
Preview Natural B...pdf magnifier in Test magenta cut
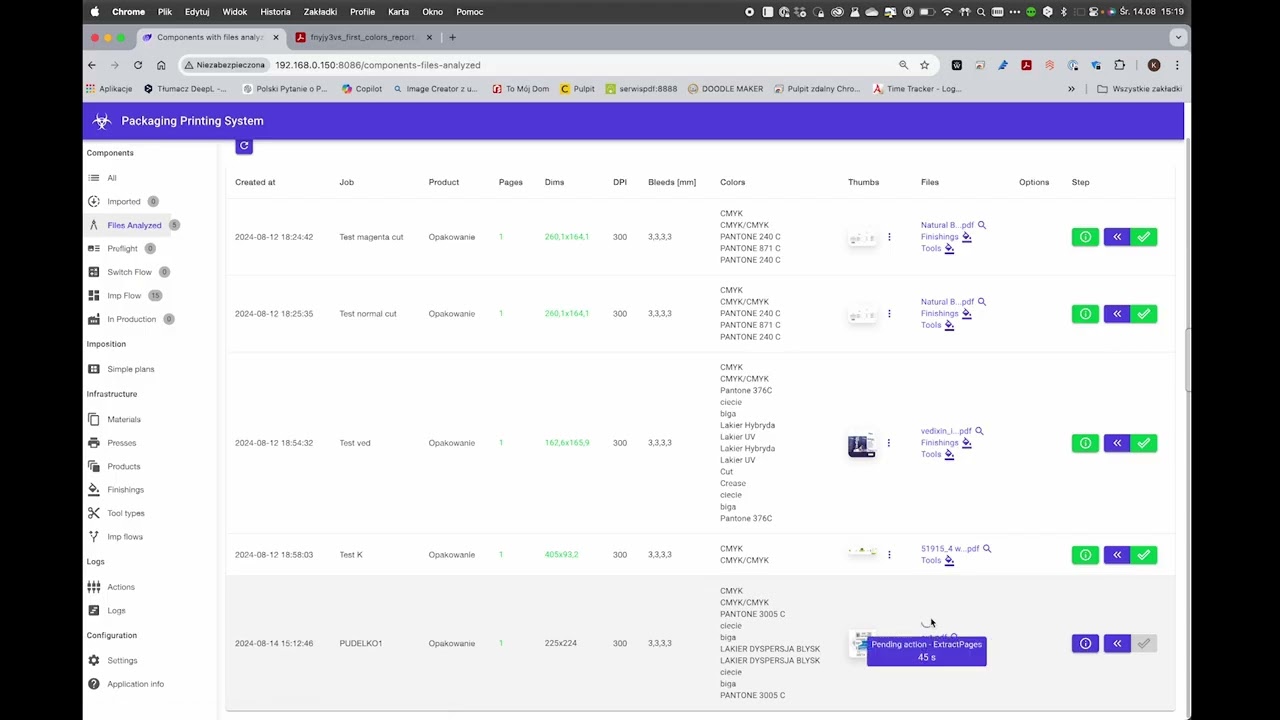(x=982, y=225)
